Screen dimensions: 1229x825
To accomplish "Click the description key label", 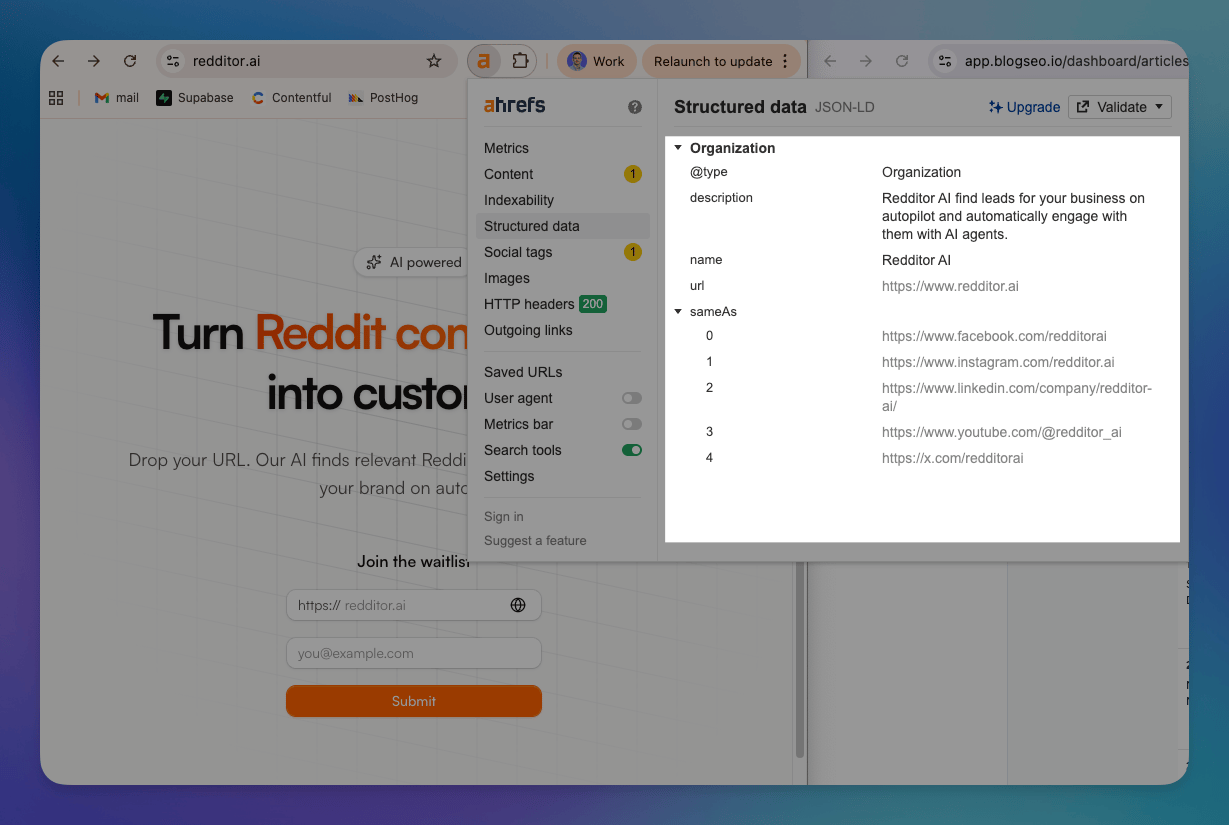I will point(721,198).
